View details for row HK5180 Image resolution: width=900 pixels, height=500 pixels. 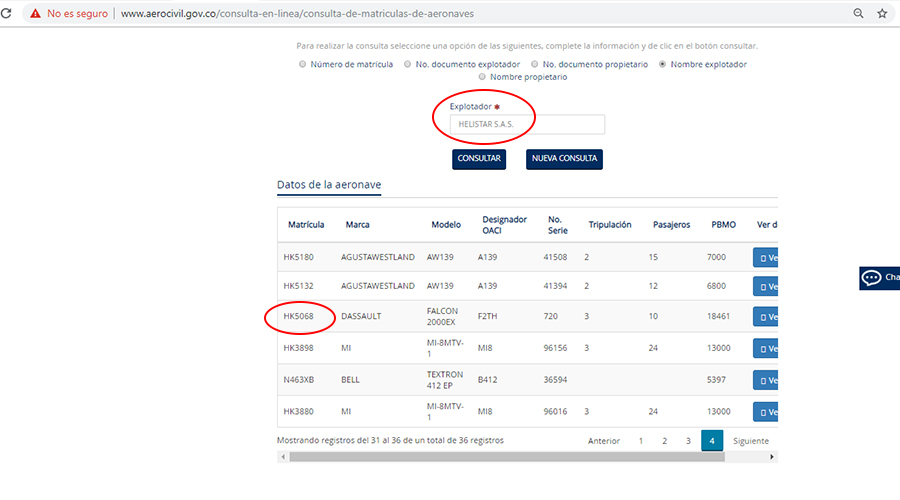tap(766, 258)
